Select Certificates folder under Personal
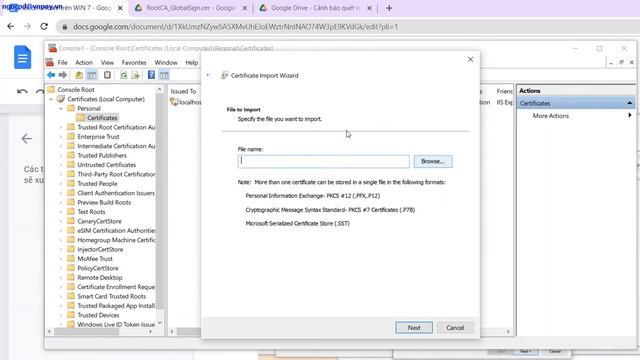This screenshot has width=640, height=360. click(102, 118)
